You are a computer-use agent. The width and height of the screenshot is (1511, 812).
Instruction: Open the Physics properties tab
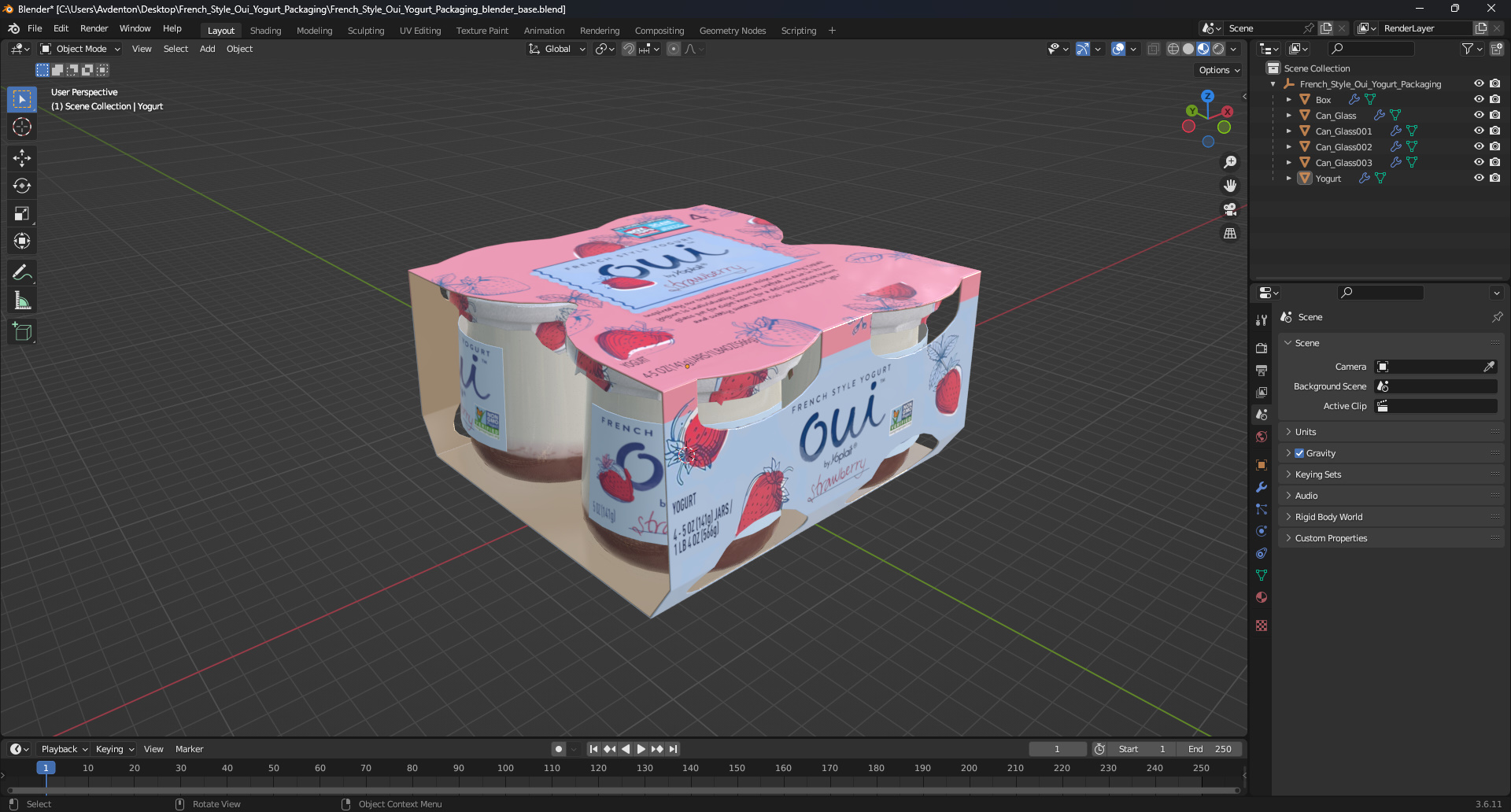(x=1262, y=531)
